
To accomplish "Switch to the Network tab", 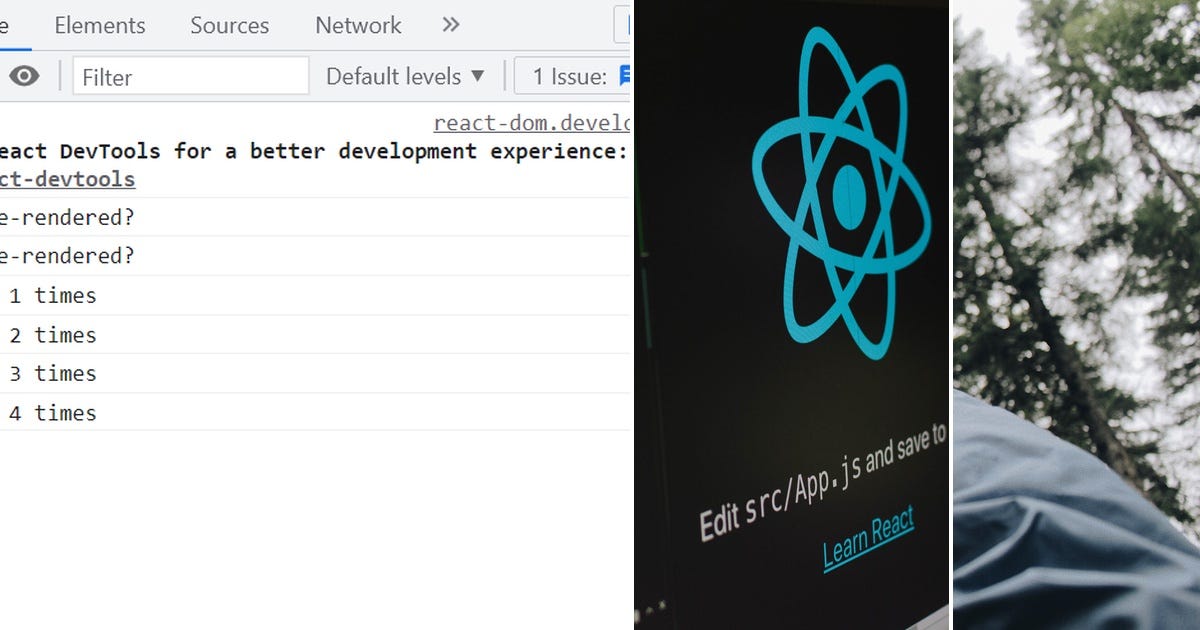I will tap(357, 25).
